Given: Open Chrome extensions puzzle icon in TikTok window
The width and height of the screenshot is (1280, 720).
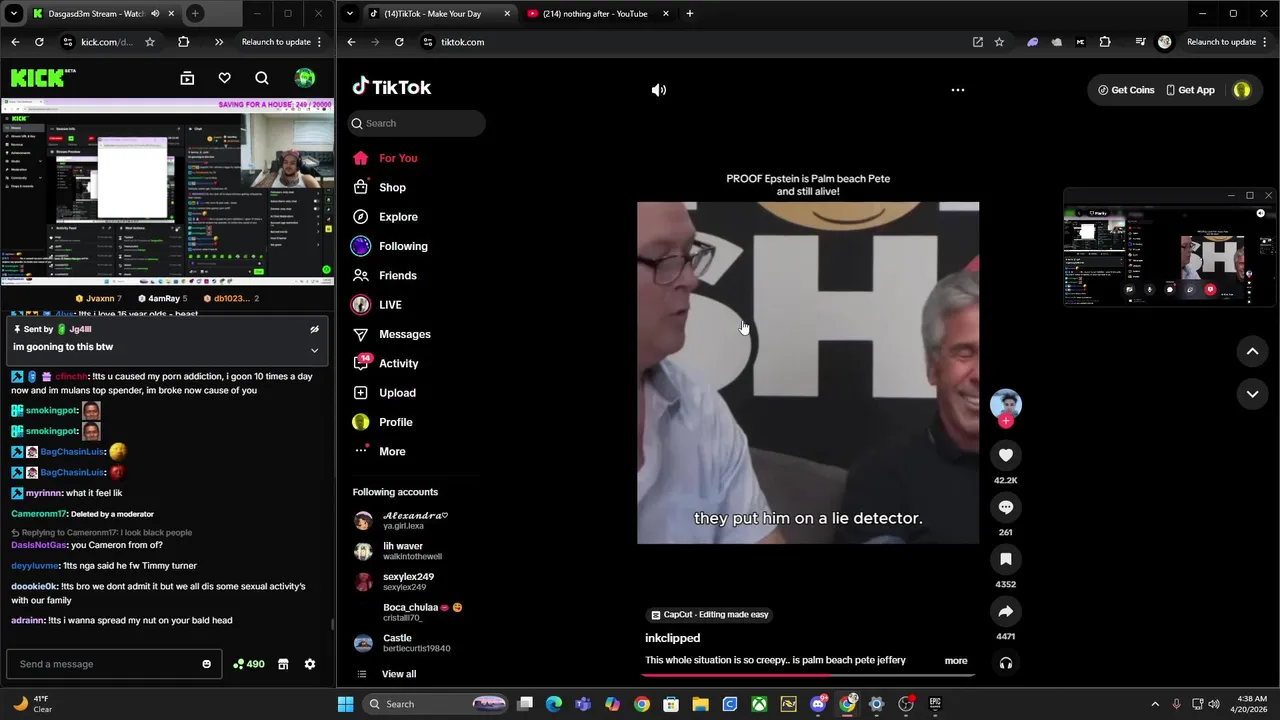Looking at the screenshot, I should pyautogui.click(x=1105, y=42).
